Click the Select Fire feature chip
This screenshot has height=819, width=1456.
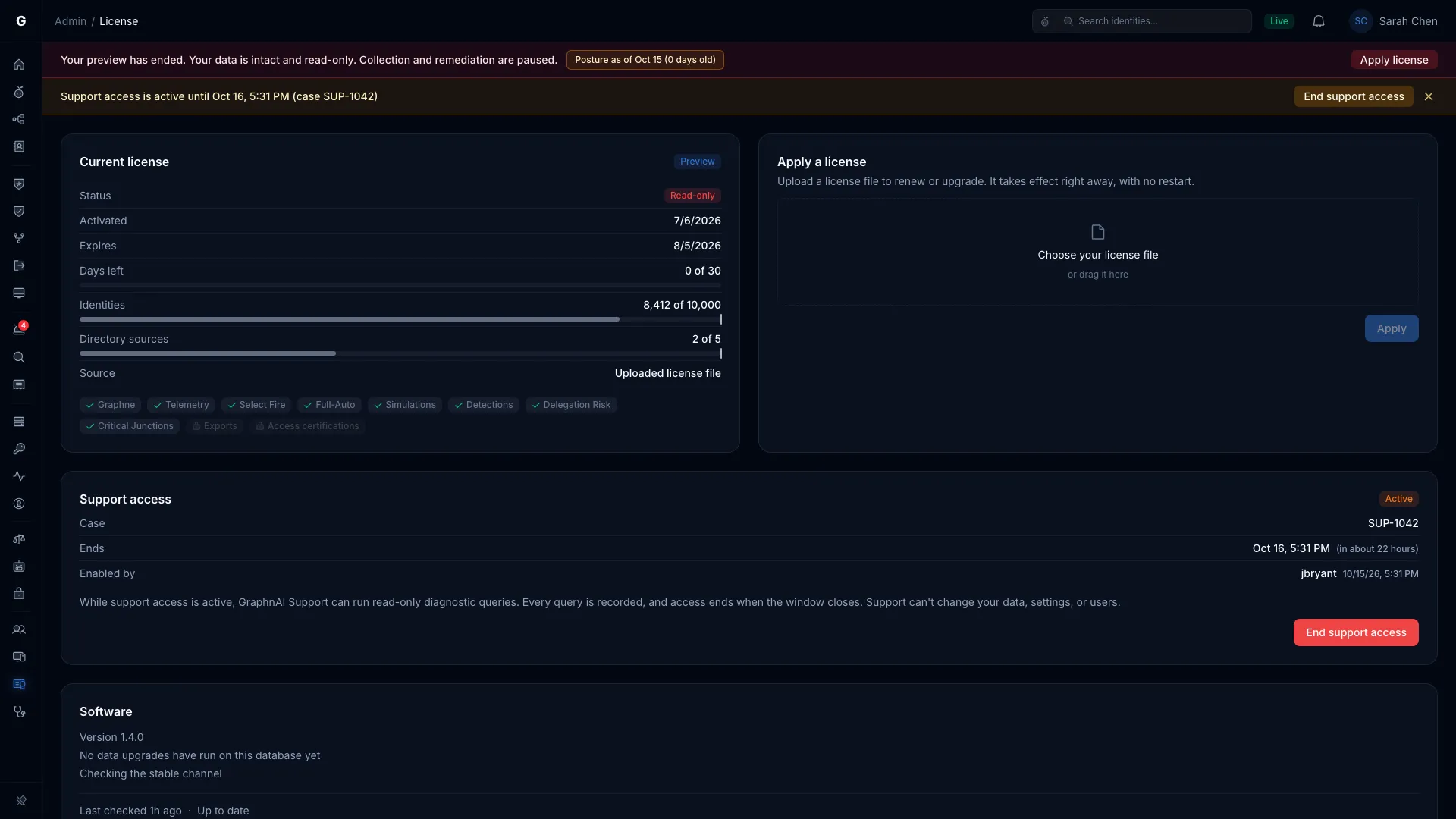[x=256, y=405]
